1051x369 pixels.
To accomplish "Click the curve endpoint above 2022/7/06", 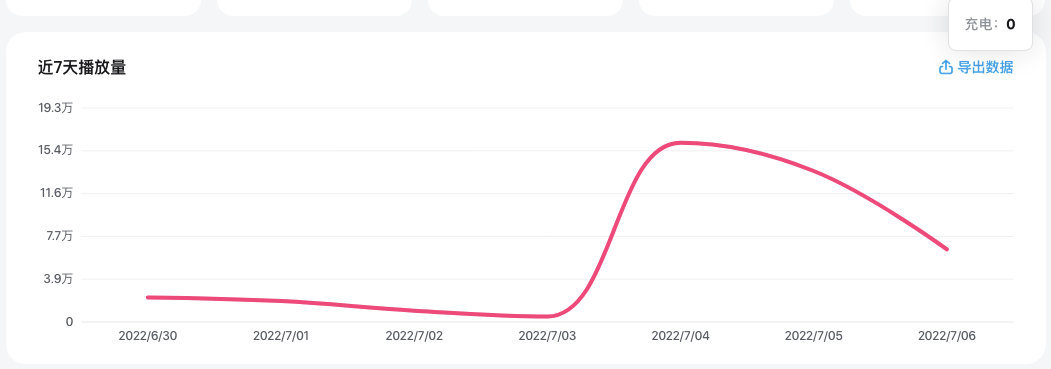I will click(946, 249).
